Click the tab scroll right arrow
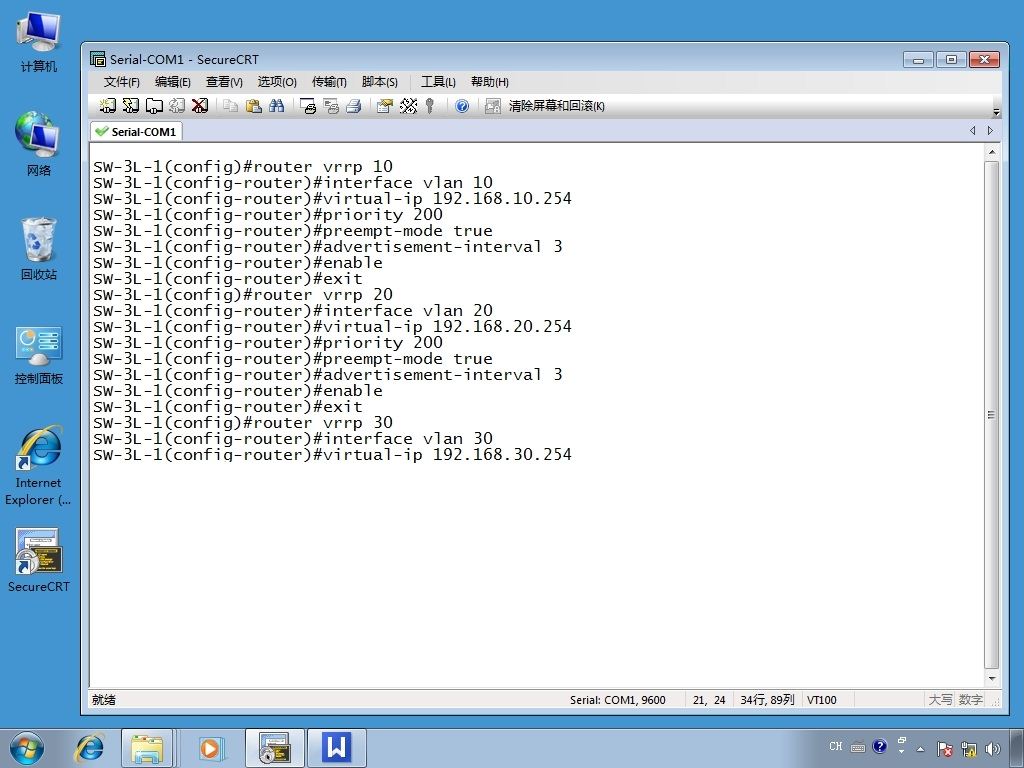This screenshot has height=768, width=1024. (990, 131)
